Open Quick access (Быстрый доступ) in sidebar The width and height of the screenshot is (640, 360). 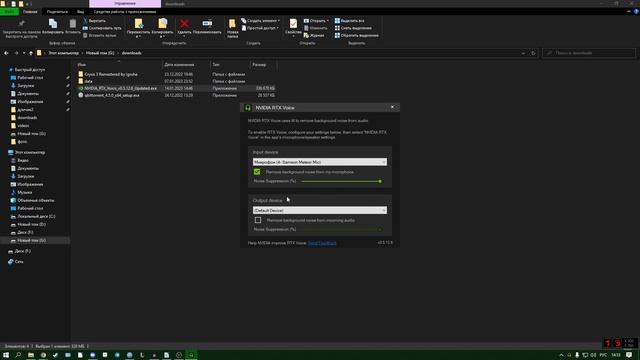(29, 70)
